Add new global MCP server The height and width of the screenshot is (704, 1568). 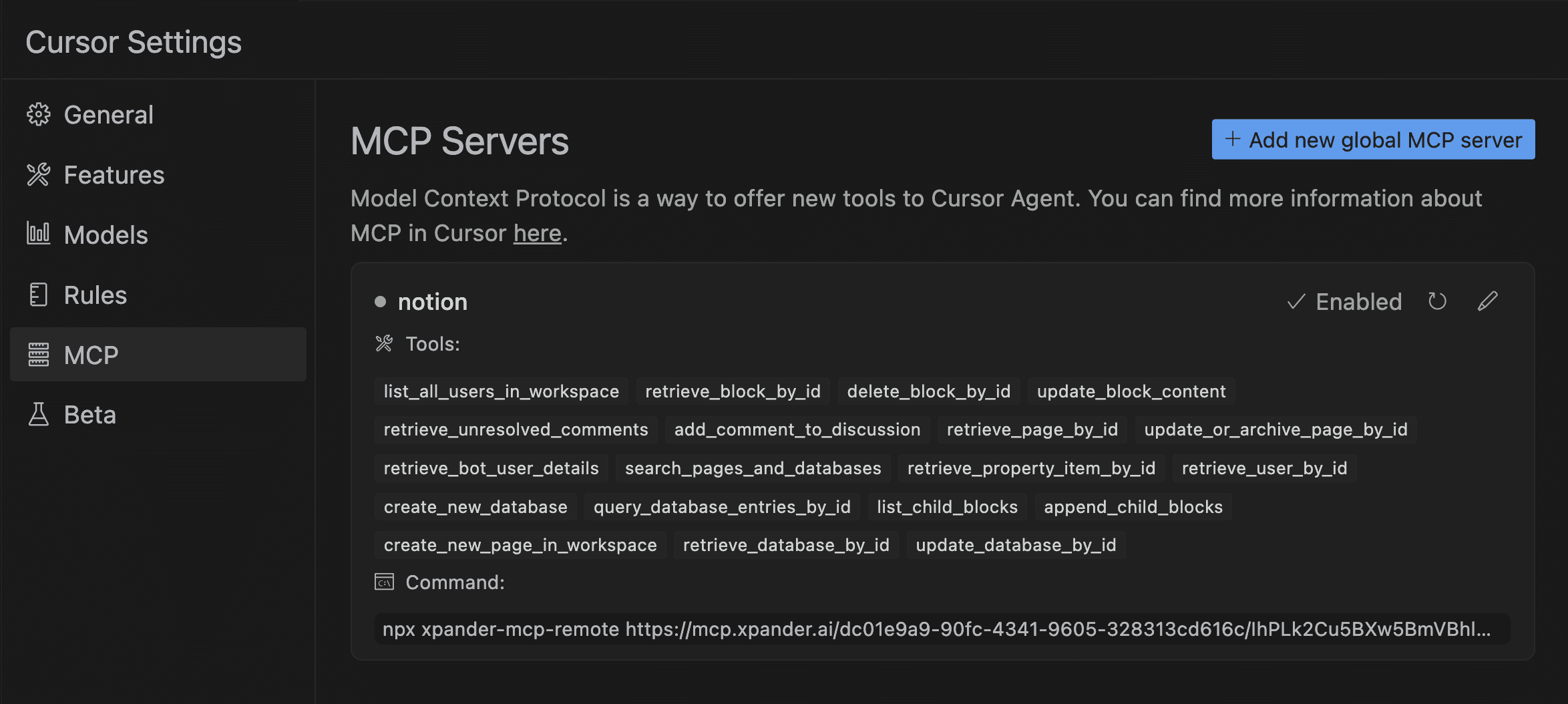[x=1373, y=140]
